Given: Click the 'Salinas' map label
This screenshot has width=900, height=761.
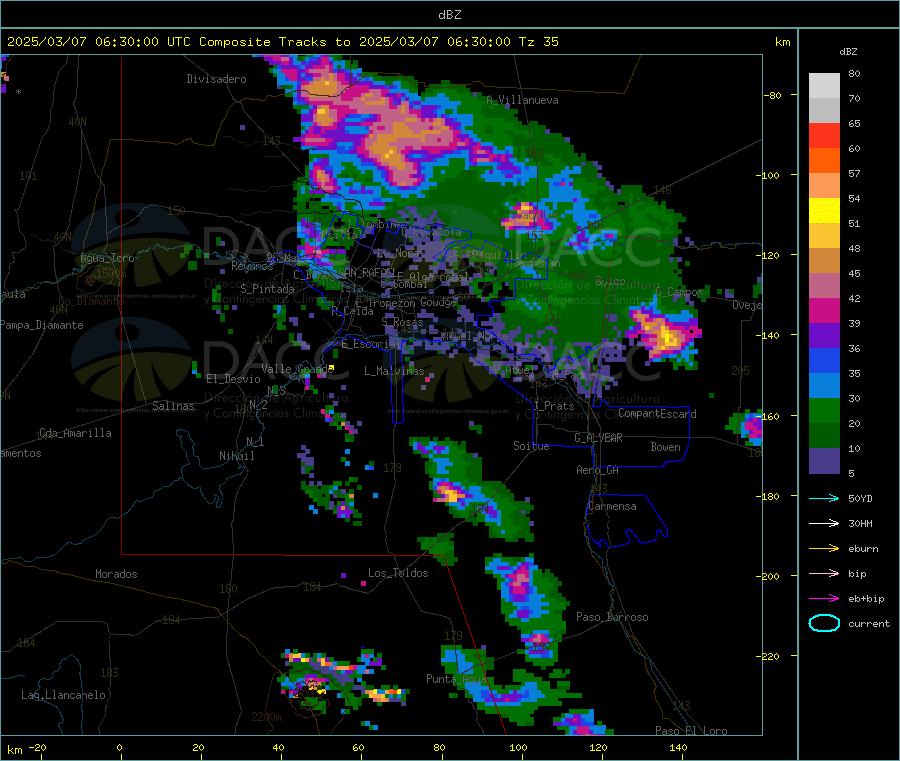Looking at the screenshot, I should (x=173, y=406).
